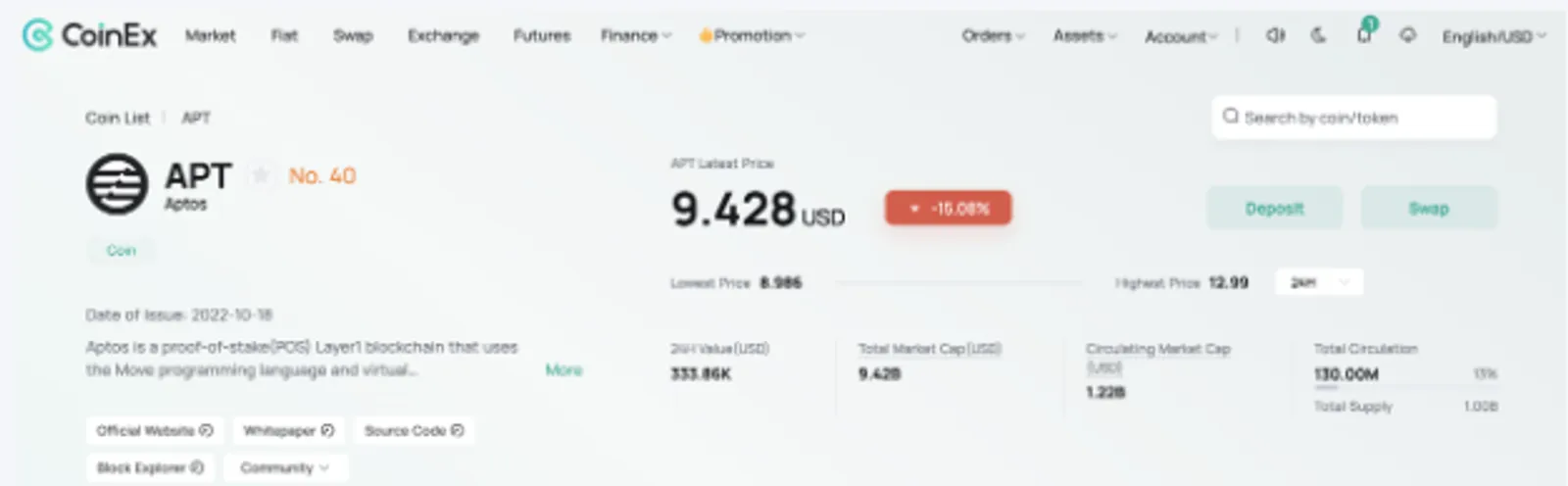This screenshot has width=1568, height=486.
Task: Click the support headset icon
Action: [1407, 35]
